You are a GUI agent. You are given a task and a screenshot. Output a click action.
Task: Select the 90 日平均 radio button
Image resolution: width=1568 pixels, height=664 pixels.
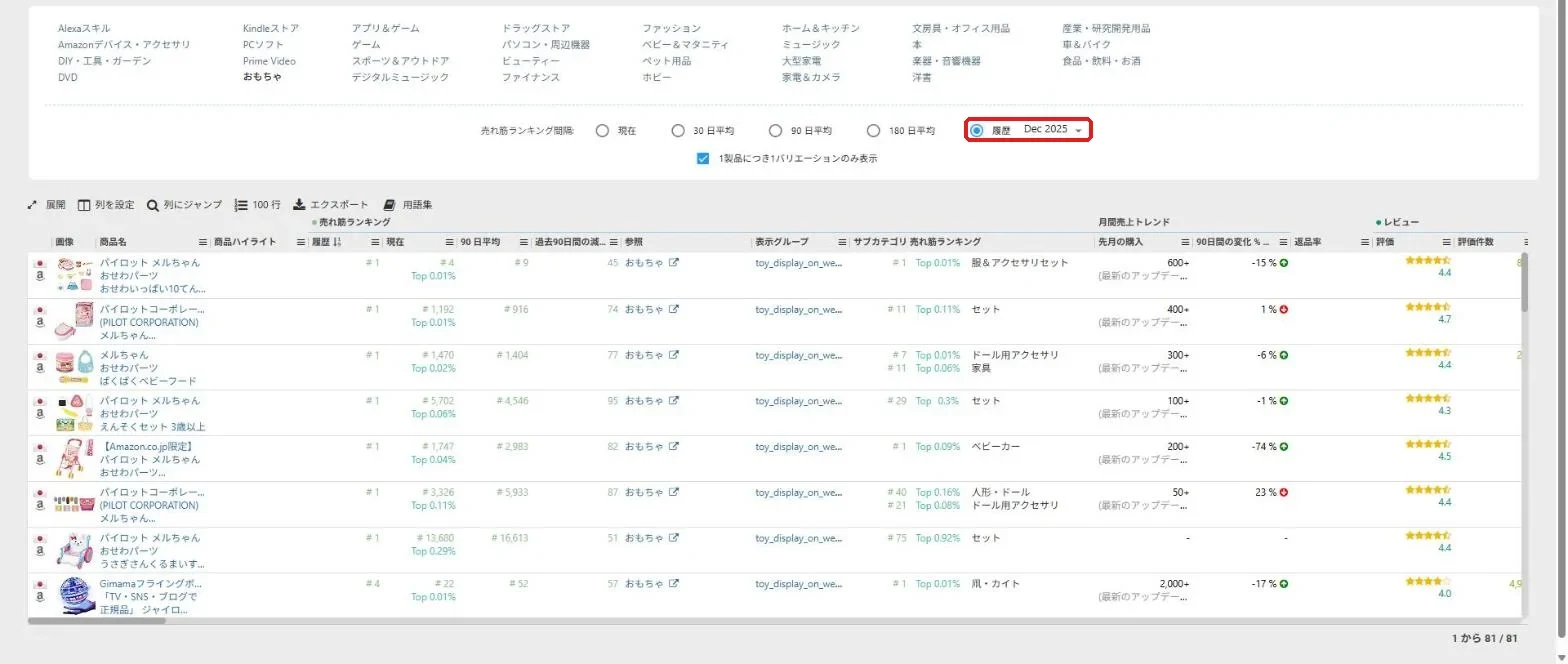775,131
